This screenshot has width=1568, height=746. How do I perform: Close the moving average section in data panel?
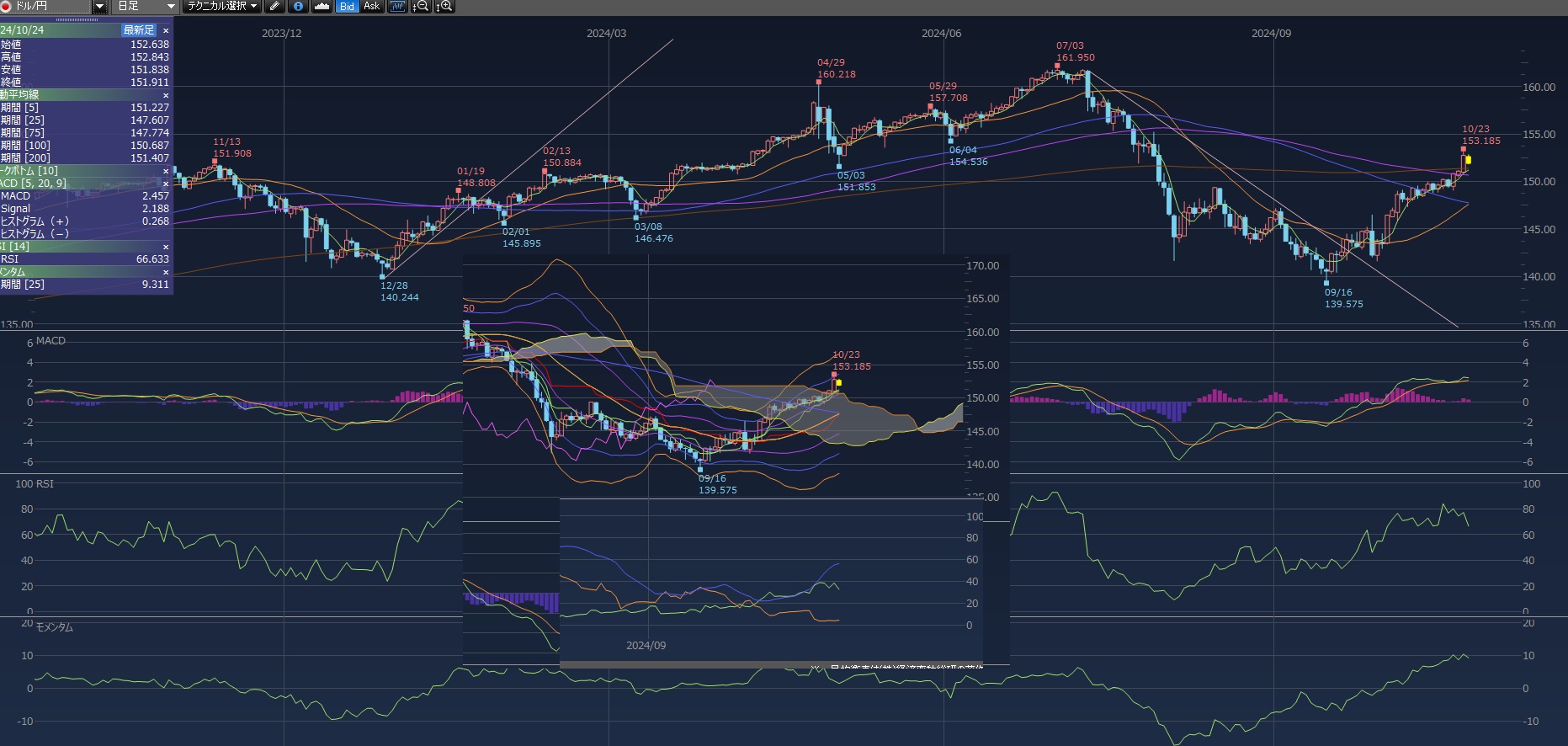166,95
